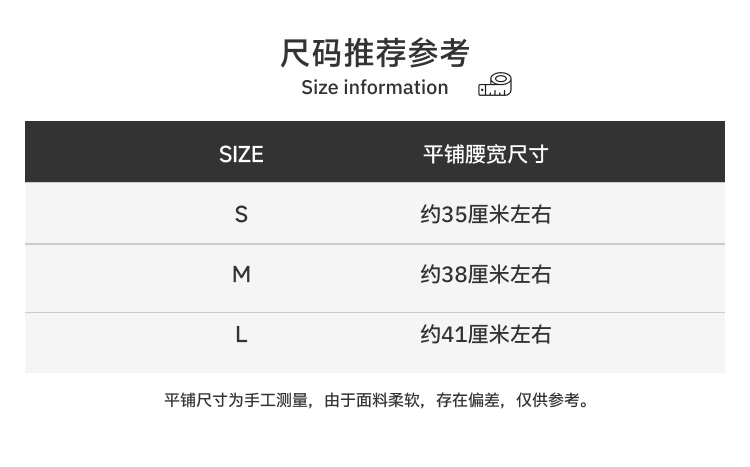
Task: Click the tape measure icon
Action: (x=495, y=86)
